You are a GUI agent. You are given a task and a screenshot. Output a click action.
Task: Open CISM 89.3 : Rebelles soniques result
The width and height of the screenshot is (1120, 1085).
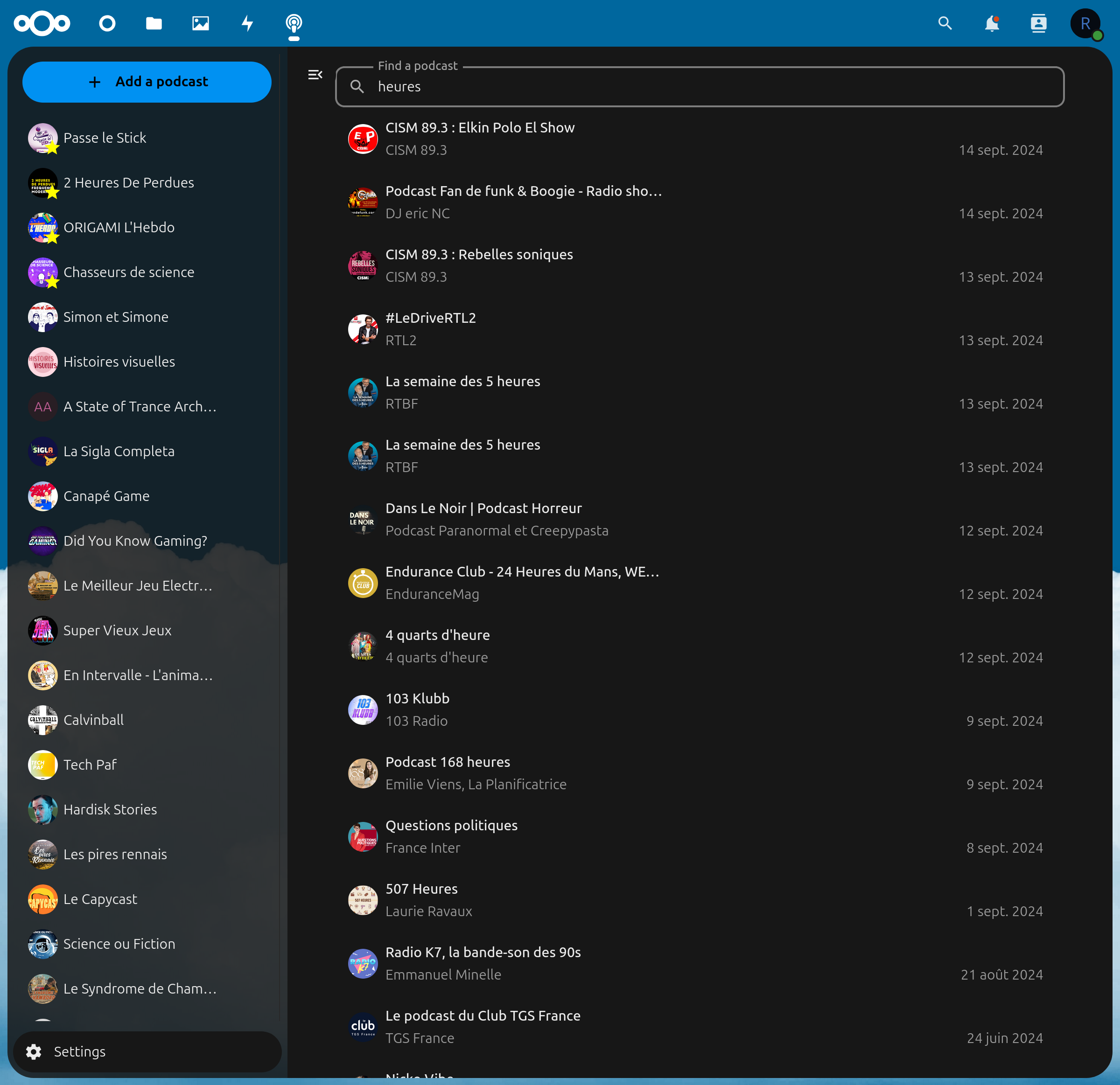tap(700, 265)
